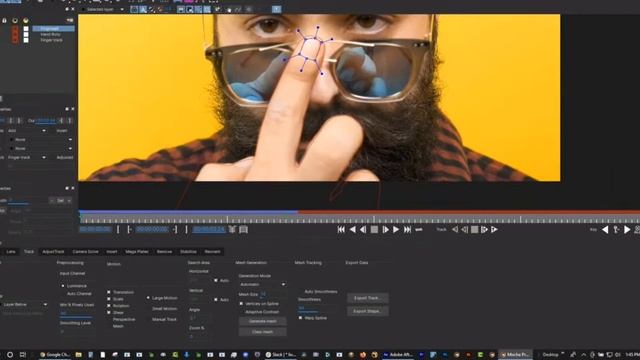Open the Finger track layer color swatch
Screen dimensions: 640x360
point(26,40)
